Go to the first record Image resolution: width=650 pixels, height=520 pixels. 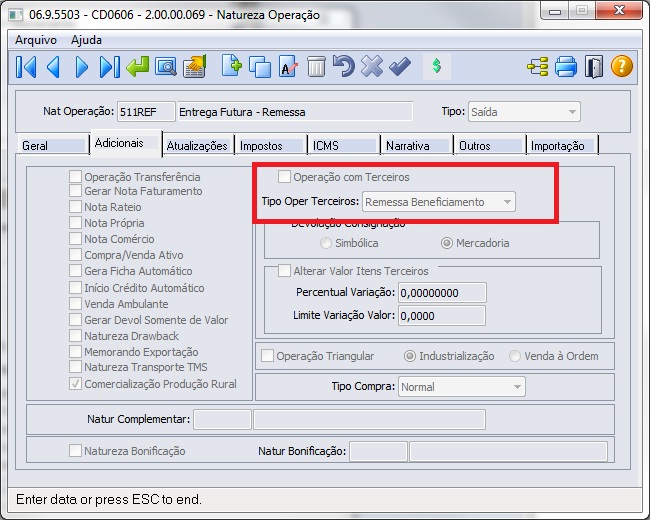click(26, 67)
